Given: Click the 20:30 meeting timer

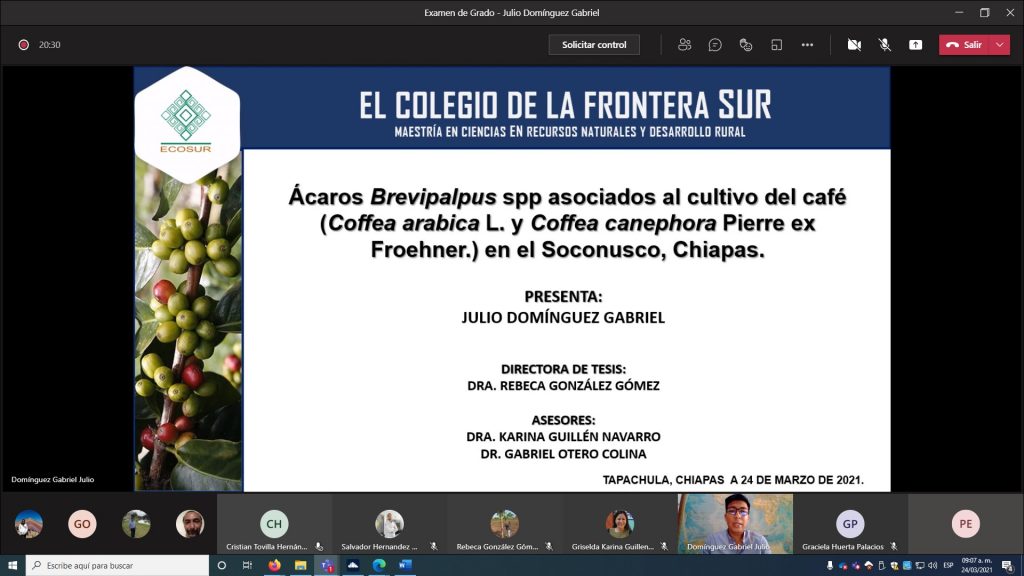Looking at the screenshot, I should (50, 44).
